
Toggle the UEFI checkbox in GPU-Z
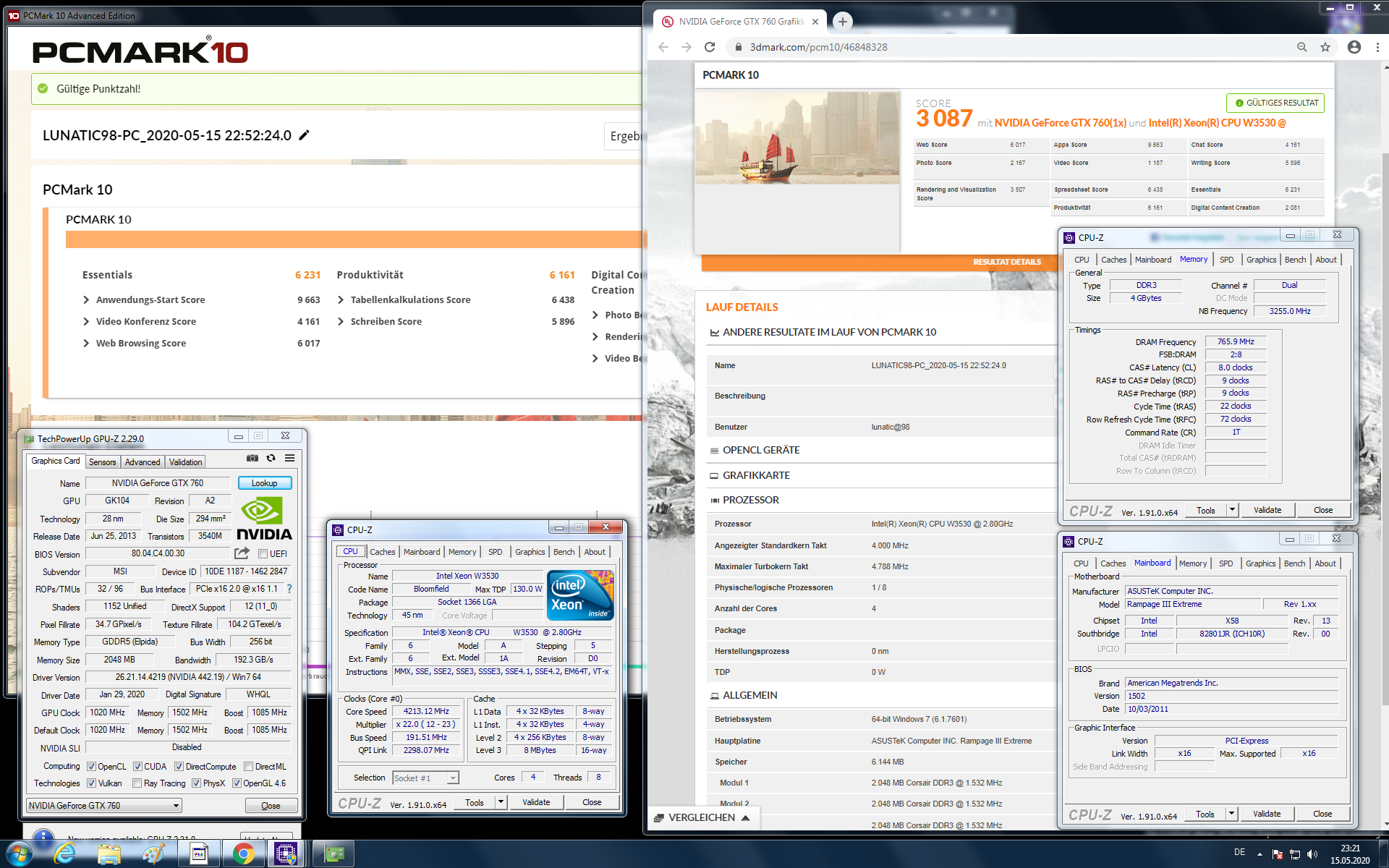[x=263, y=554]
